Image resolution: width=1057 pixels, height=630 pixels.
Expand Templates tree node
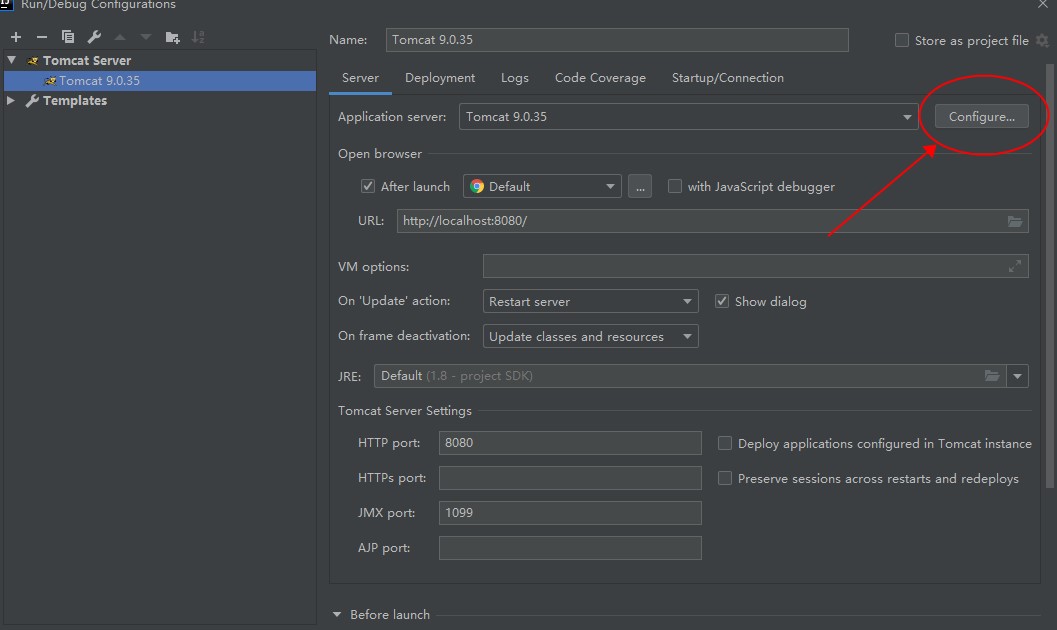point(11,100)
